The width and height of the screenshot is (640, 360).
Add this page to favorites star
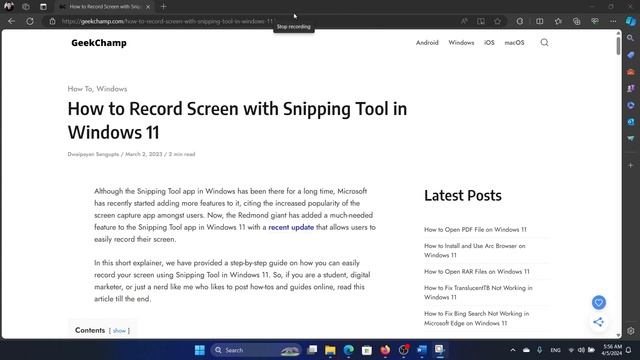click(497, 21)
